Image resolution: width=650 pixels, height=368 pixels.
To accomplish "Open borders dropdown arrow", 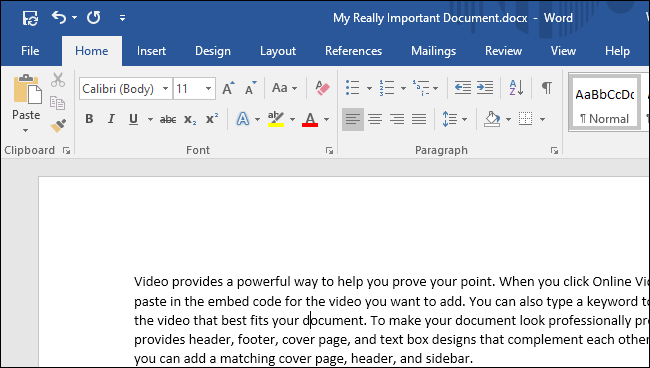I will point(542,120).
